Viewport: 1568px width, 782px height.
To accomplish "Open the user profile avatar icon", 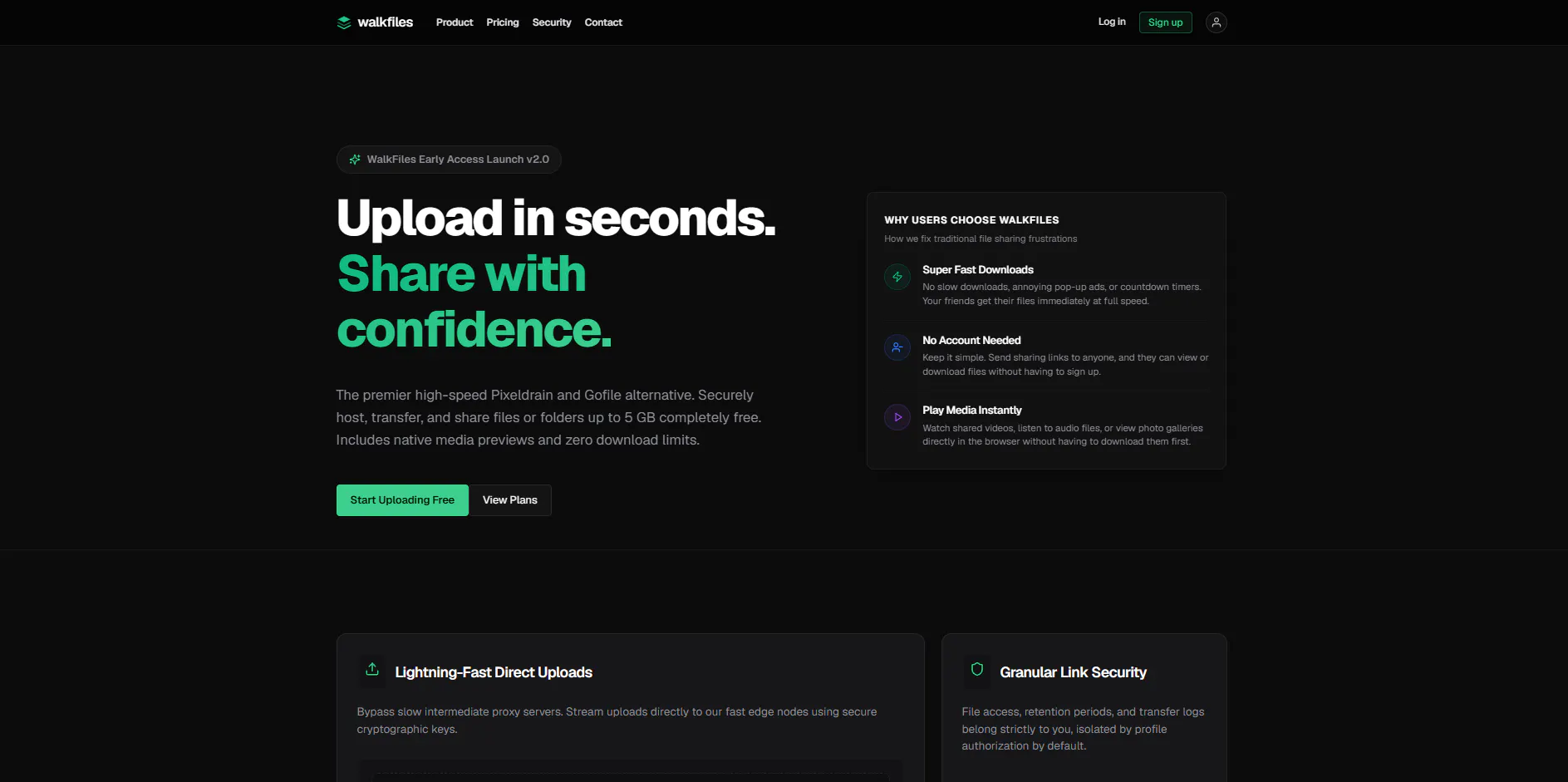I will (1216, 22).
